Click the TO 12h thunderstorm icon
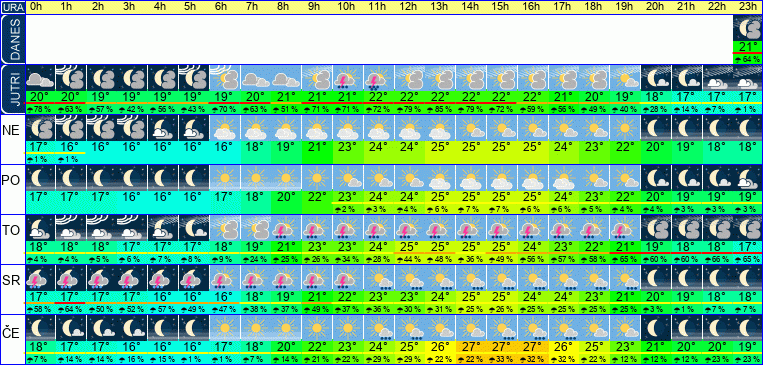This screenshot has width=763, height=365. 409,227
